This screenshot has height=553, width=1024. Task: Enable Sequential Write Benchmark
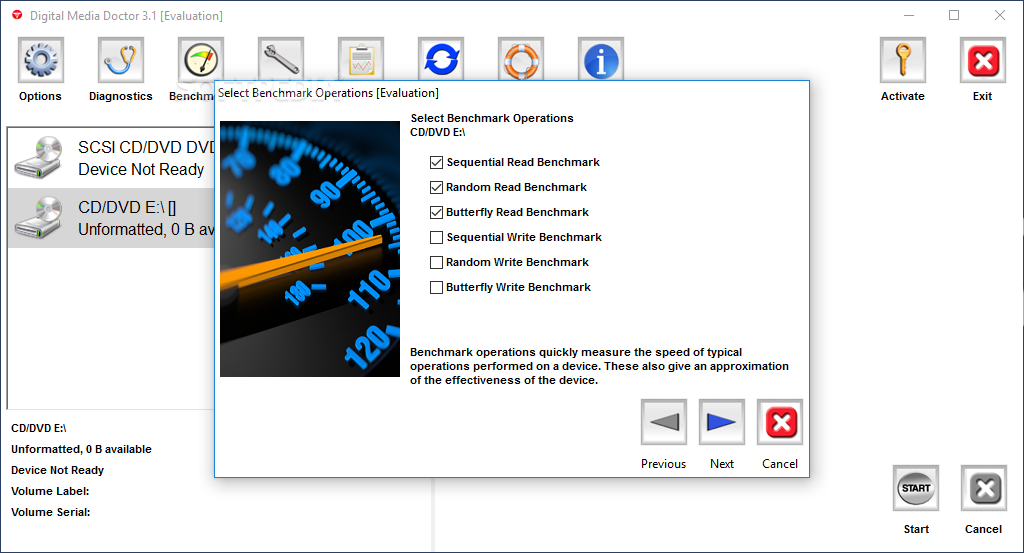click(436, 238)
